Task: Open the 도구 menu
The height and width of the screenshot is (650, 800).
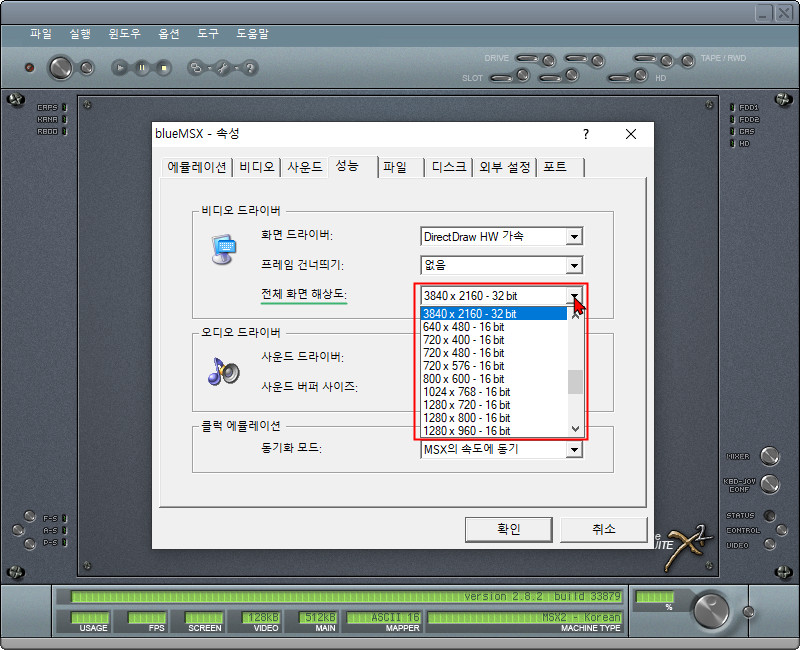Action: pos(208,34)
